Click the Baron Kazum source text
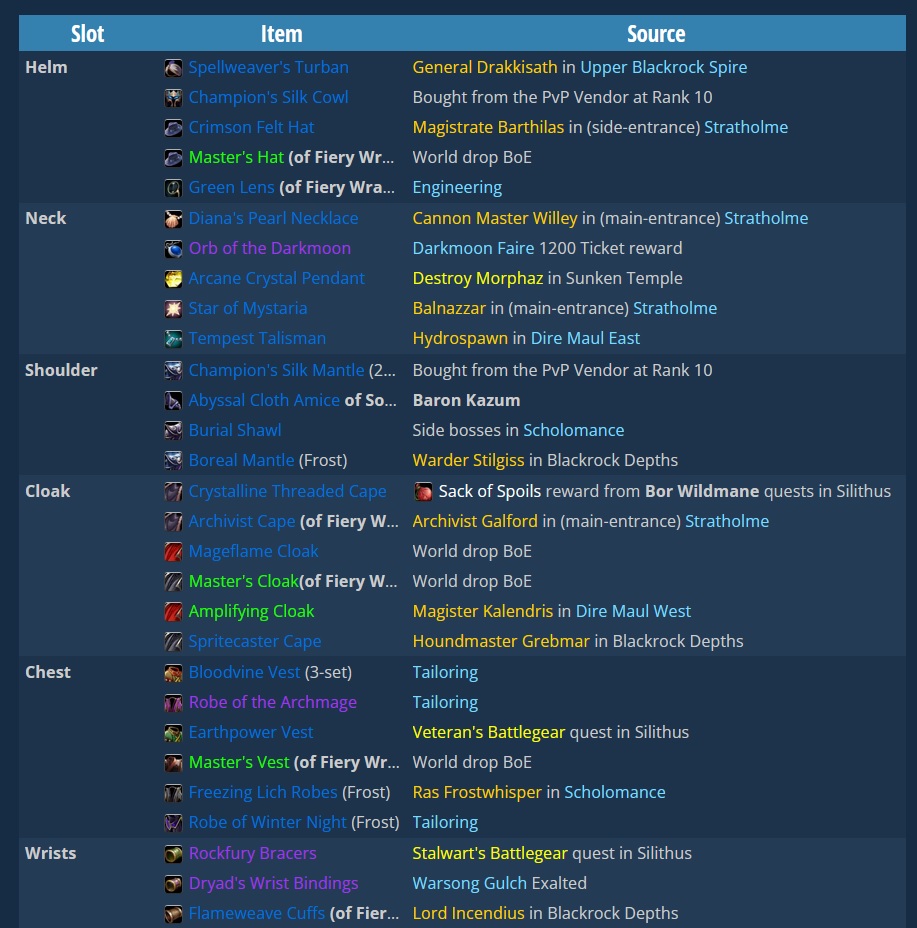 (x=466, y=400)
